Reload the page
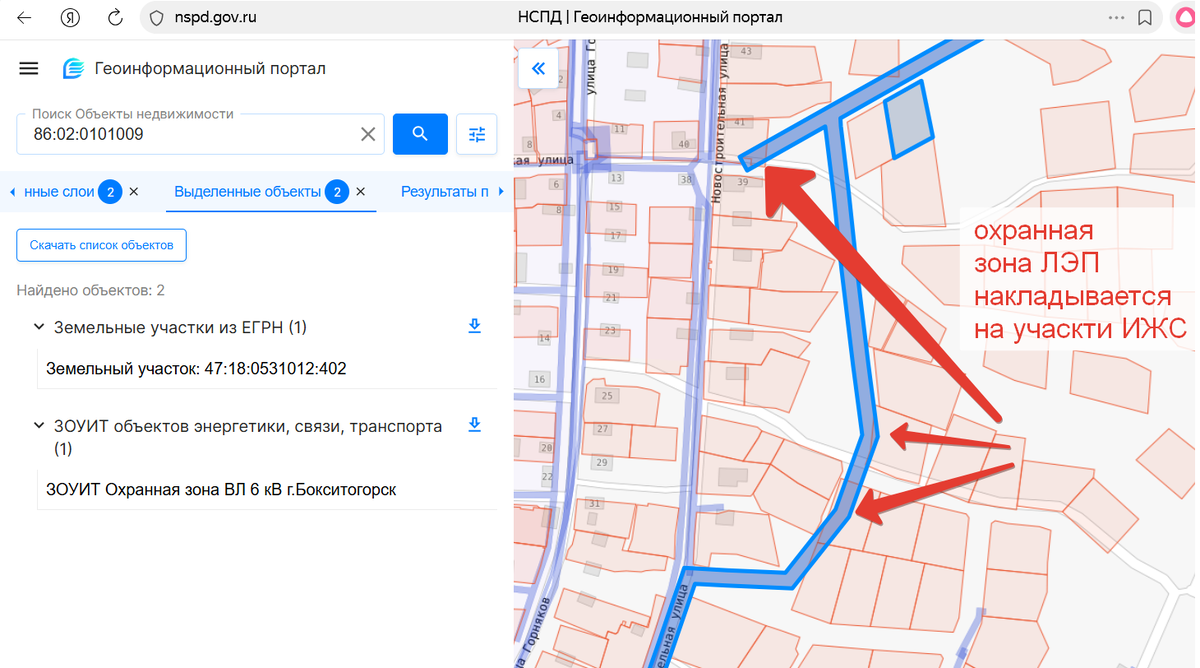The width and height of the screenshot is (1200, 668). click(x=115, y=17)
